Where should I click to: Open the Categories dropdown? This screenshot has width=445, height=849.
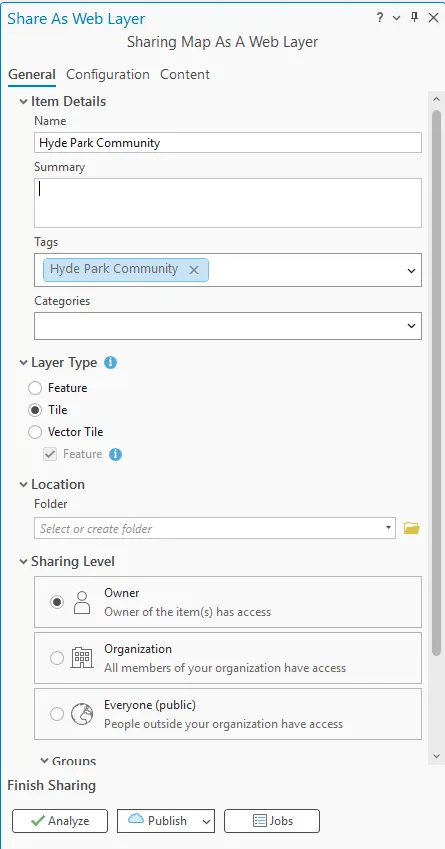[228, 325]
